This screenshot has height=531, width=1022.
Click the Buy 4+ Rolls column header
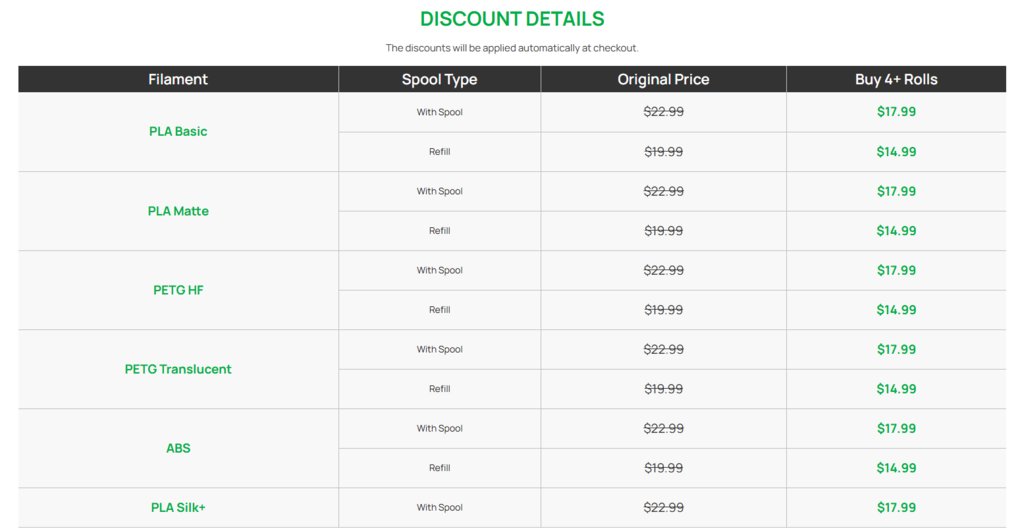point(896,79)
